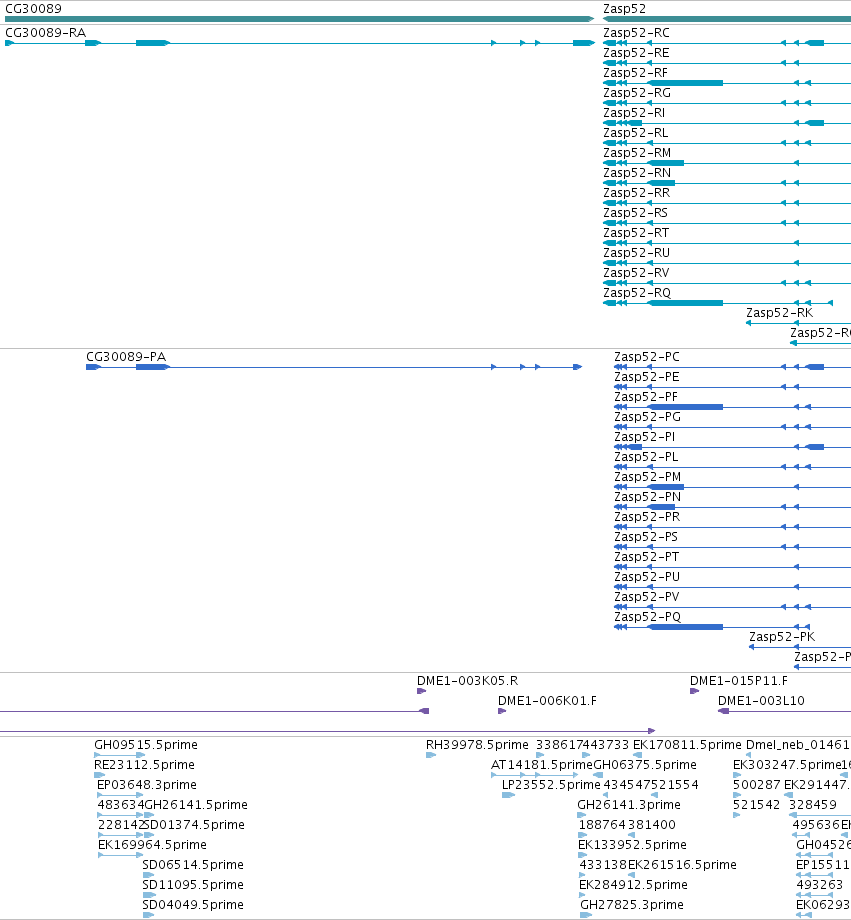Open EST SD04049.5prime
Image resolution: width=851 pixels, height=920 pixels.
pyautogui.click(x=193, y=904)
